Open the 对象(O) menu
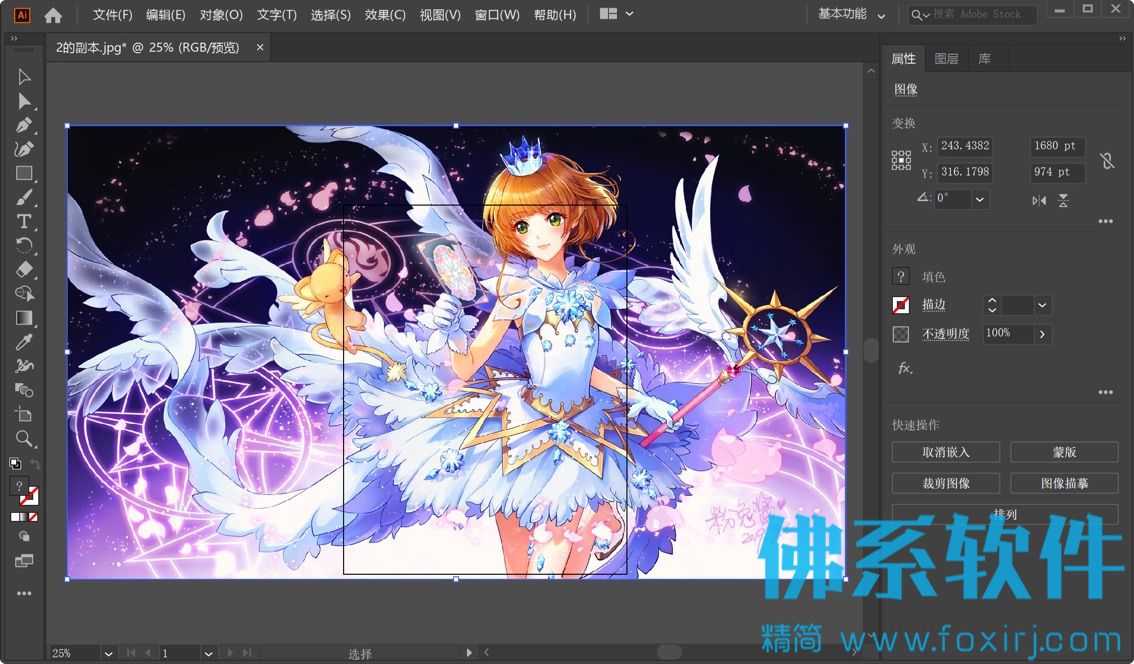The height and width of the screenshot is (664, 1134). pyautogui.click(x=221, y=14)
